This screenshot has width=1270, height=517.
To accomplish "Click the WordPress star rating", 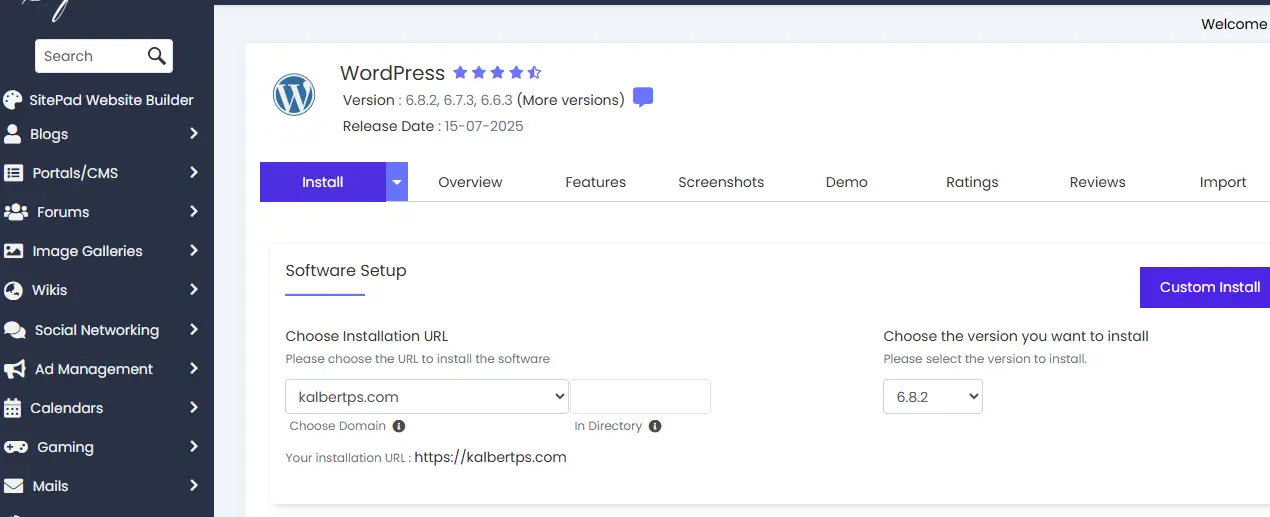I will pyautogui.click(x=497, y=73).
